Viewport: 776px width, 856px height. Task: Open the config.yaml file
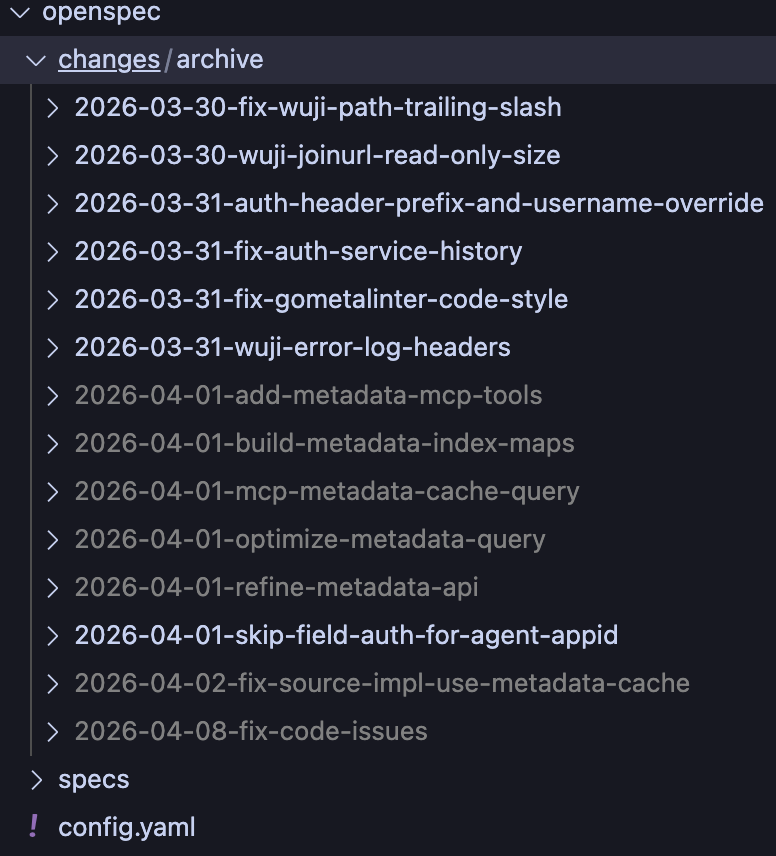click(x=127, y=827)
